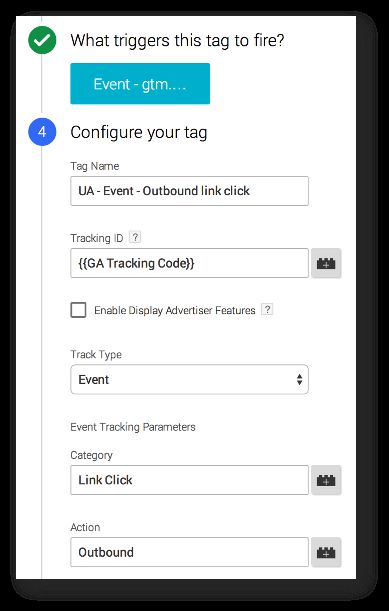Enable Display Advertiser Features checkbox
This screenshot has height=611, width=389.
pos(78,311)
